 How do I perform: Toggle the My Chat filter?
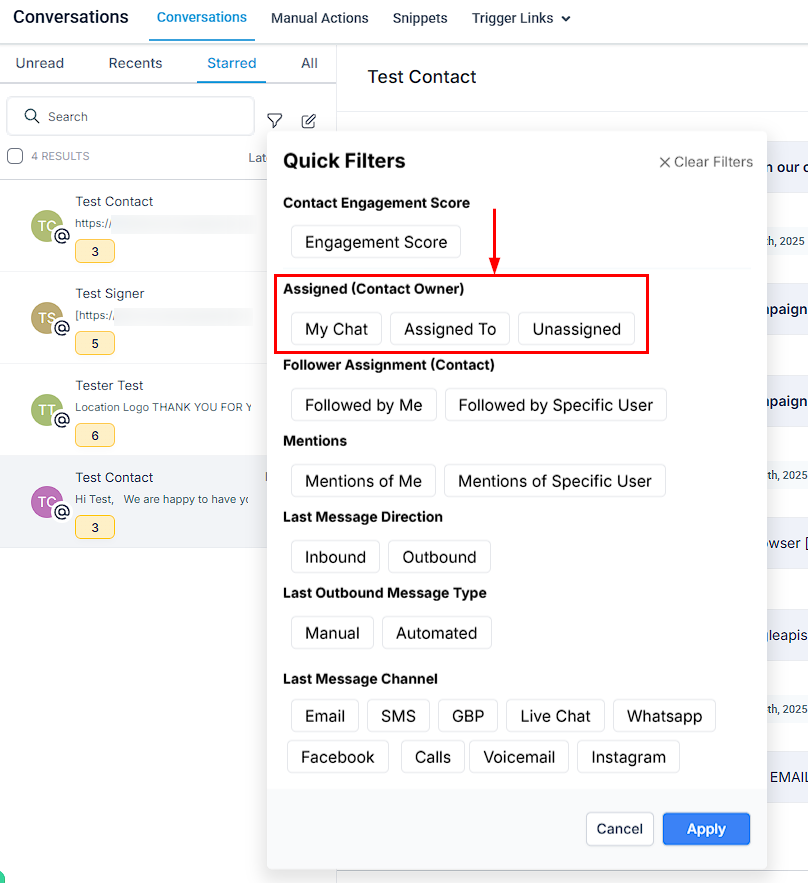click(x=336, y=329)
